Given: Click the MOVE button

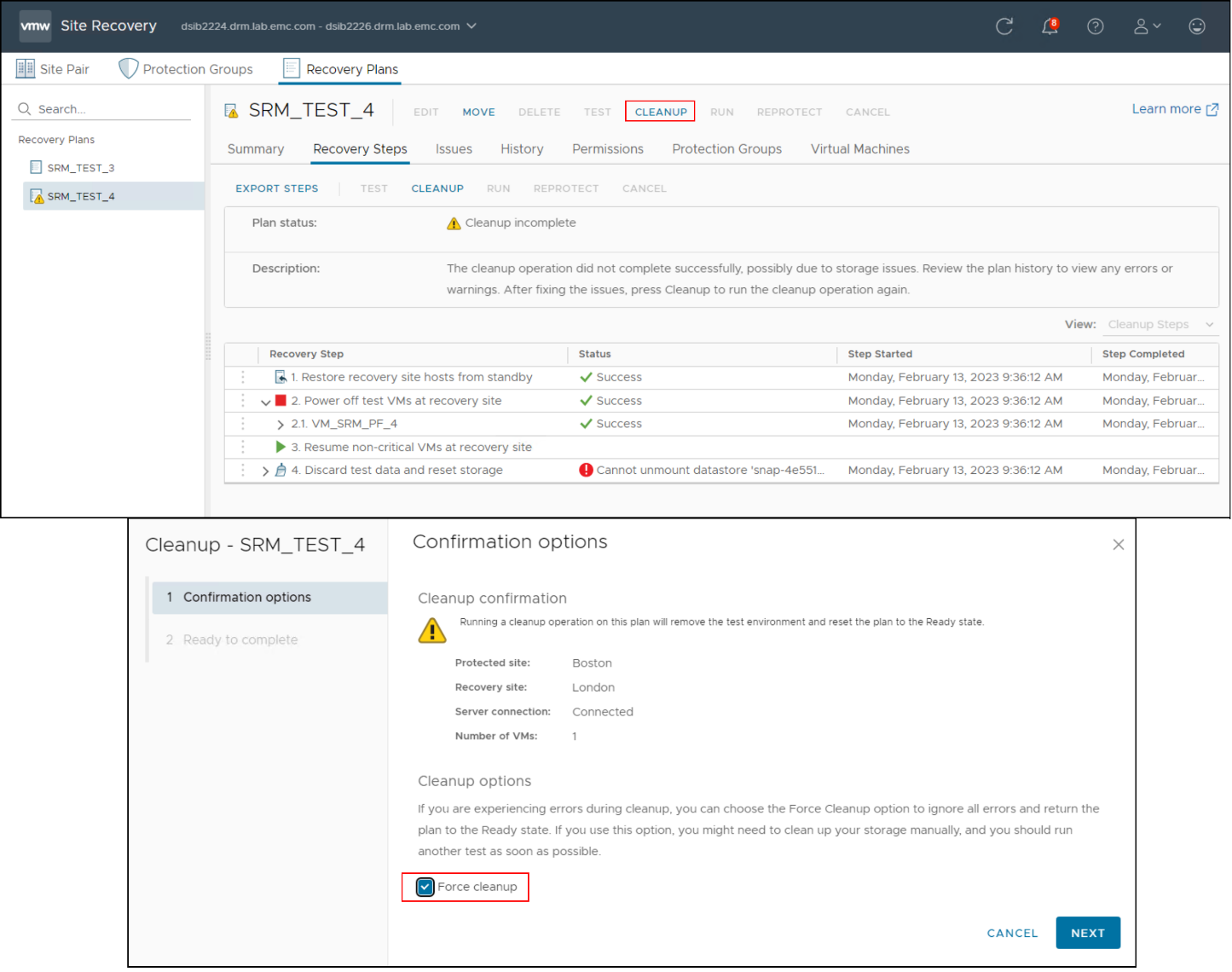Looking at the screenshot, I should point(479,112).
